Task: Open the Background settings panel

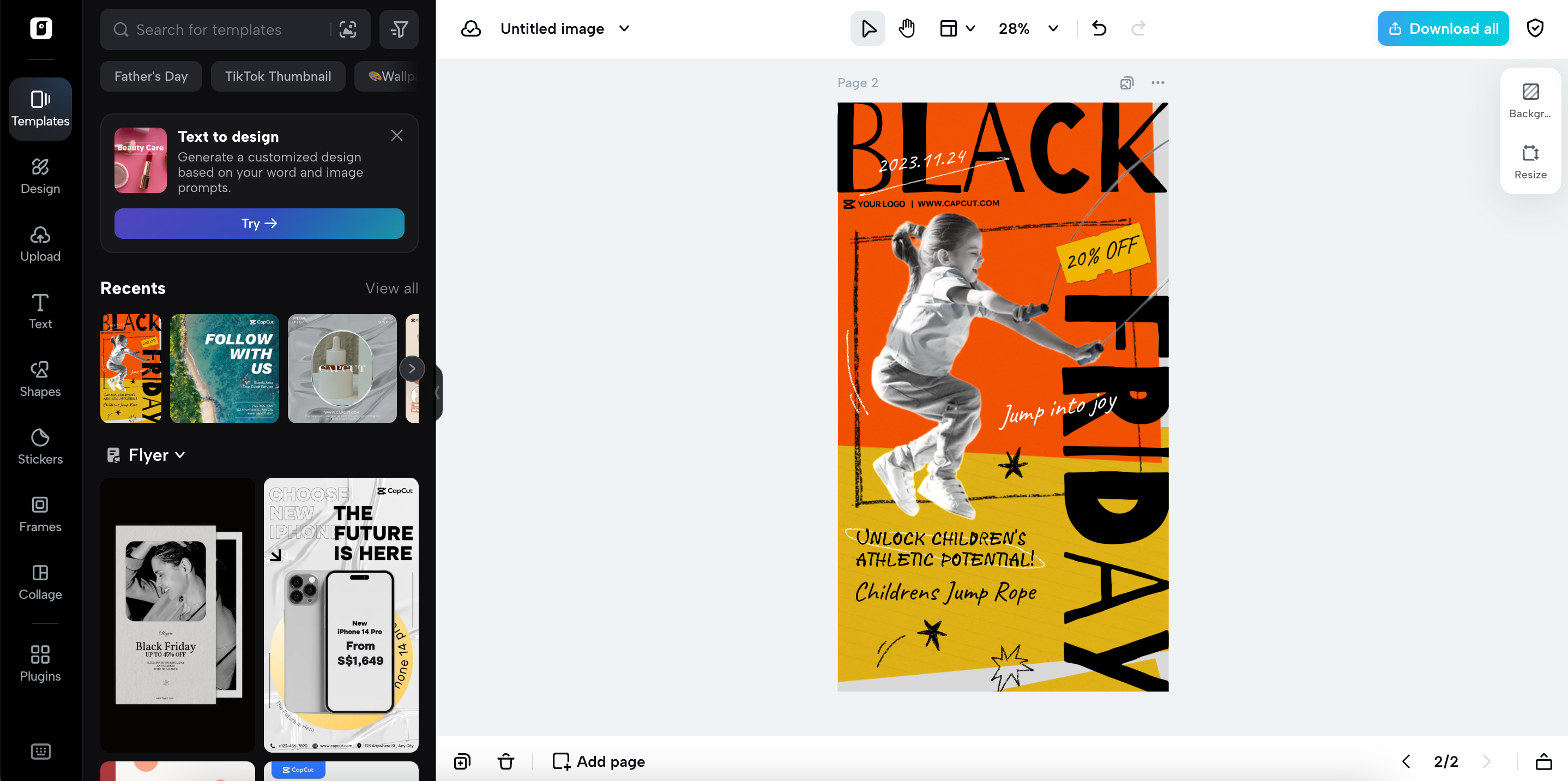Action: tap(1530, 100)
